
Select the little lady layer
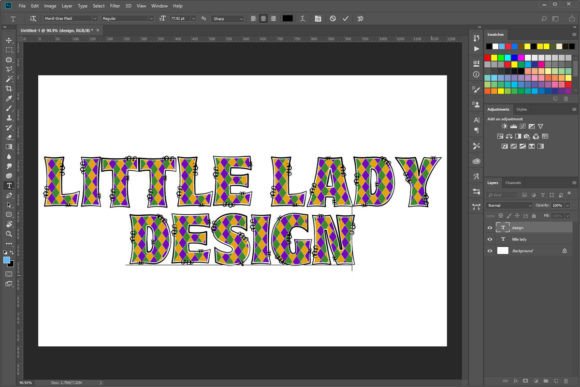point(529,239)
